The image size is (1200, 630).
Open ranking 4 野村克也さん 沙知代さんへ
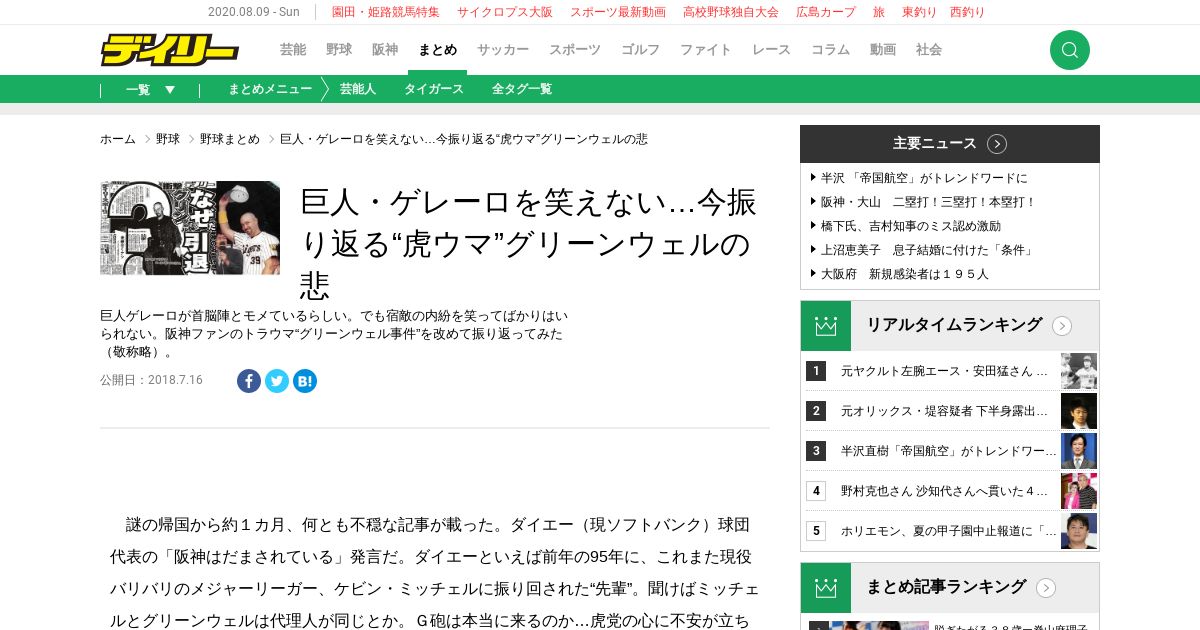[x=944, y=491]
